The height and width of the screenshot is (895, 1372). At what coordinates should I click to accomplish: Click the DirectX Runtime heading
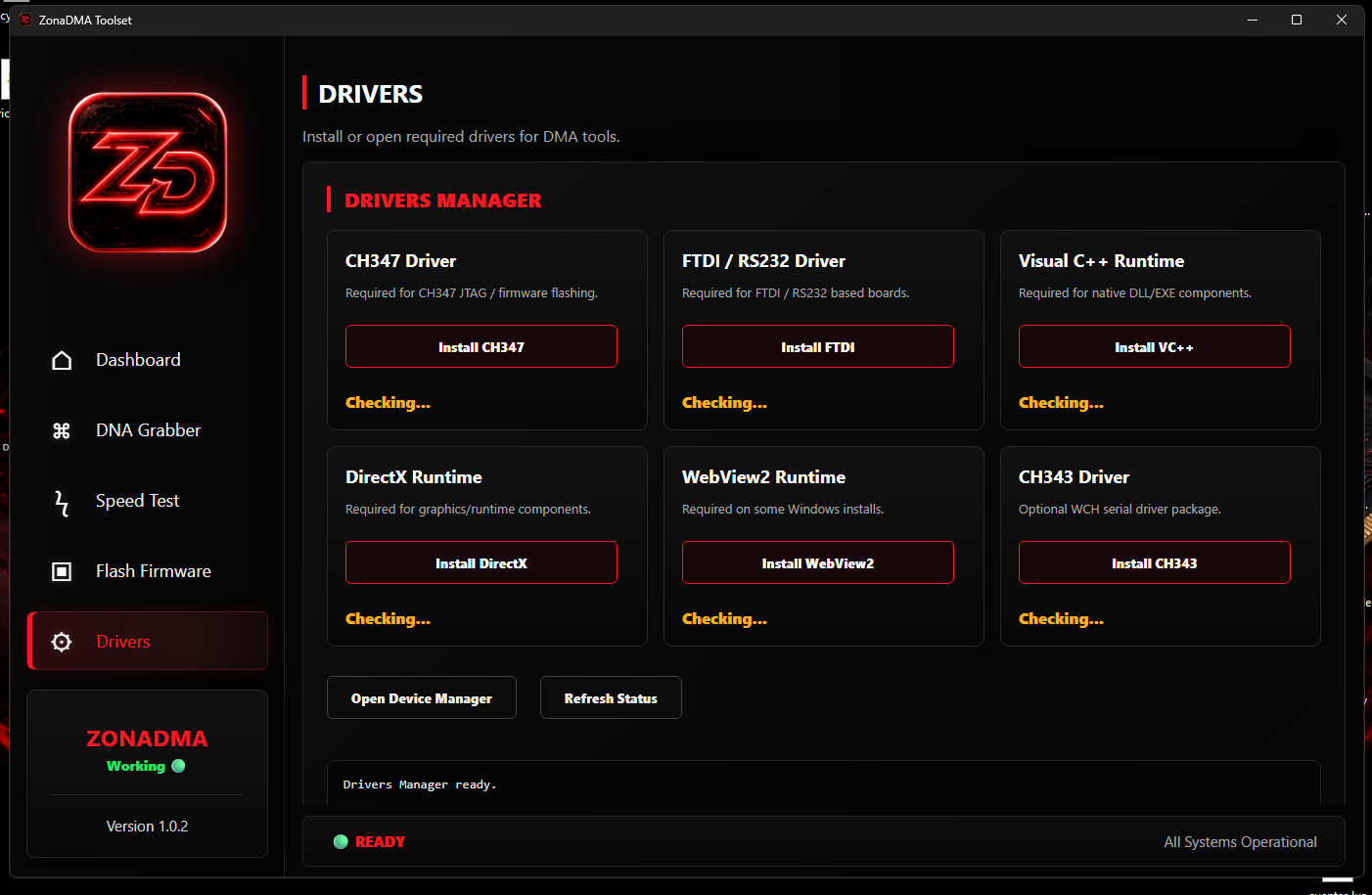[x=414, y=477]
